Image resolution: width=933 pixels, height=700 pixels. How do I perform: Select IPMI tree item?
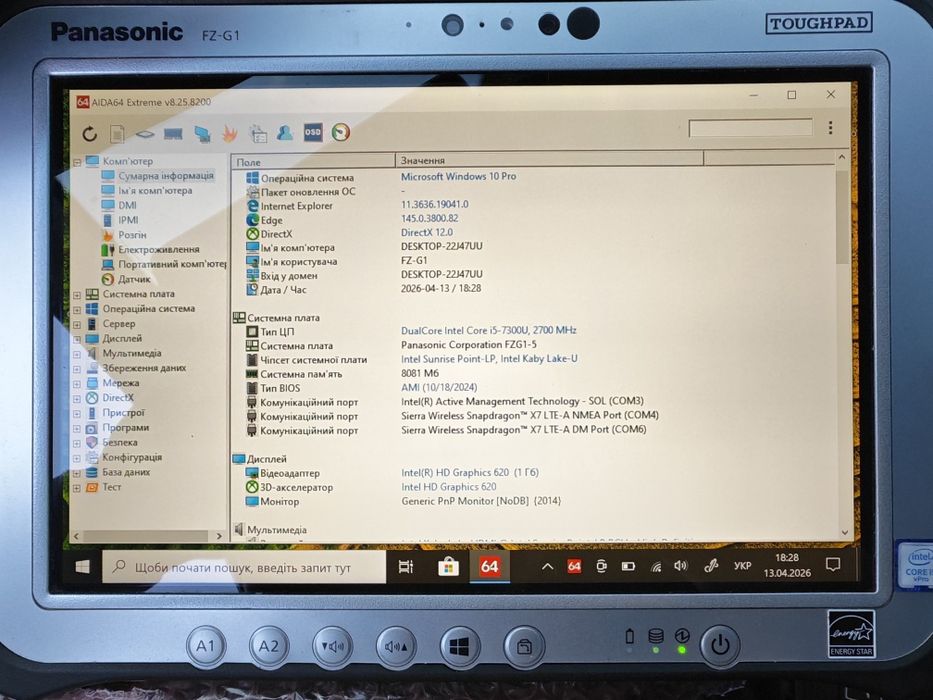coord(128,220)
